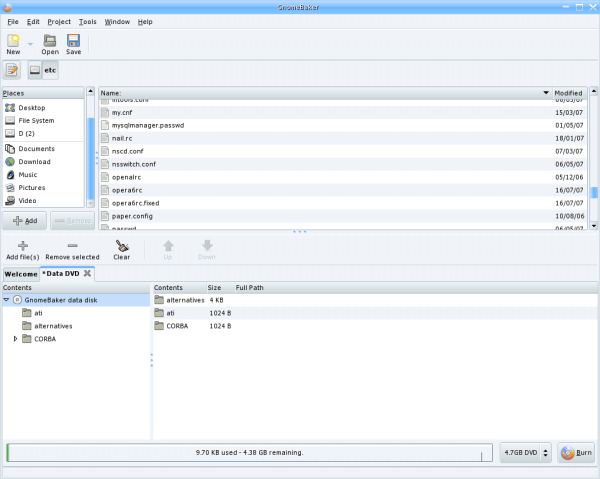The height and width of the screenshot is (479, 600).
Task: Open the Edit menu
Action: [33, 22]
